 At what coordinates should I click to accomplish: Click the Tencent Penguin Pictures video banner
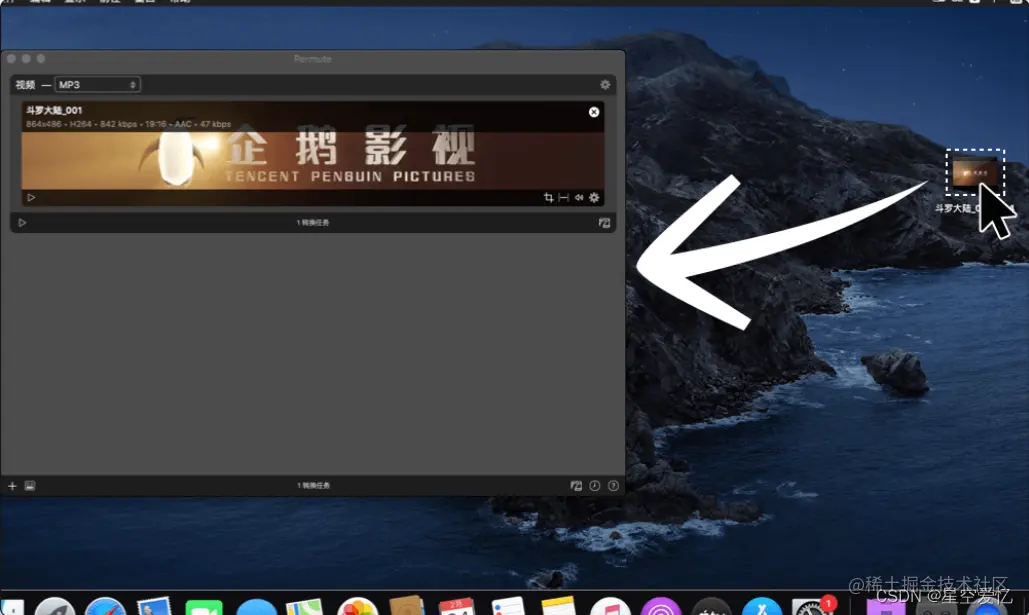pyautogui.click(x=313, y=160)
